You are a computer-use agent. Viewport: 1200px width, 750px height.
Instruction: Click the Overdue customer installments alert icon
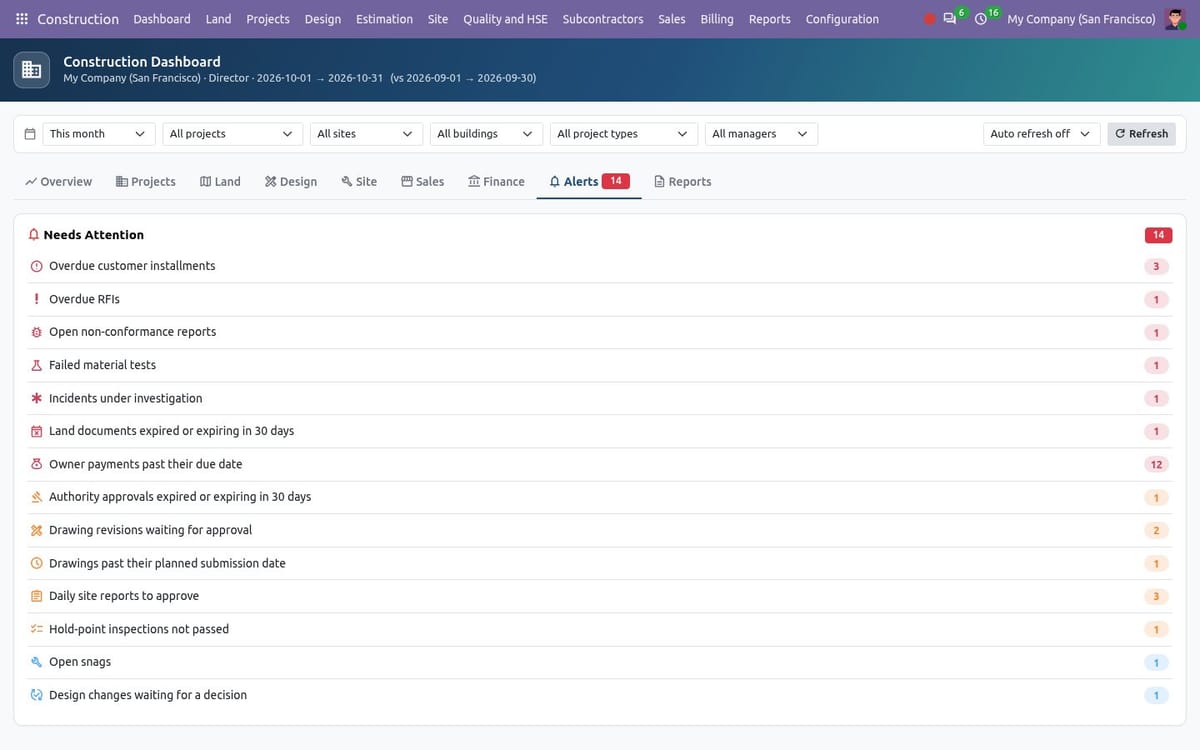pos(37,266)
